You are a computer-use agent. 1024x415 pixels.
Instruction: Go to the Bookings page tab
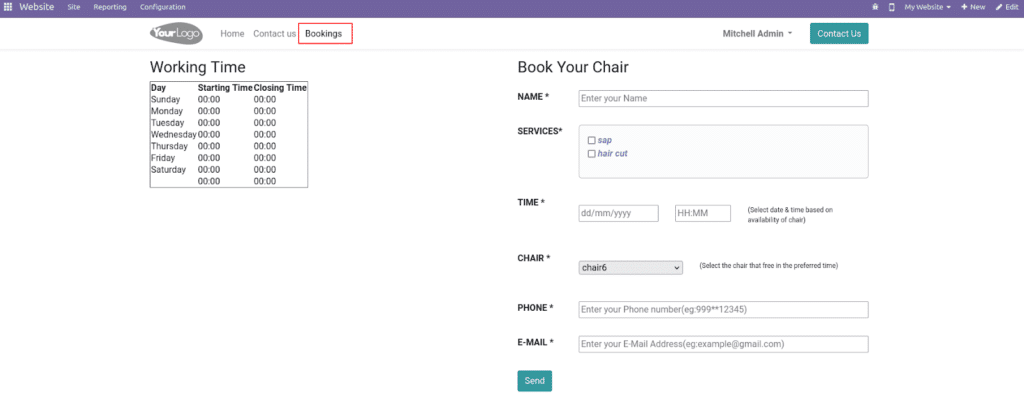pyautogui.click(x=324, y=34)
